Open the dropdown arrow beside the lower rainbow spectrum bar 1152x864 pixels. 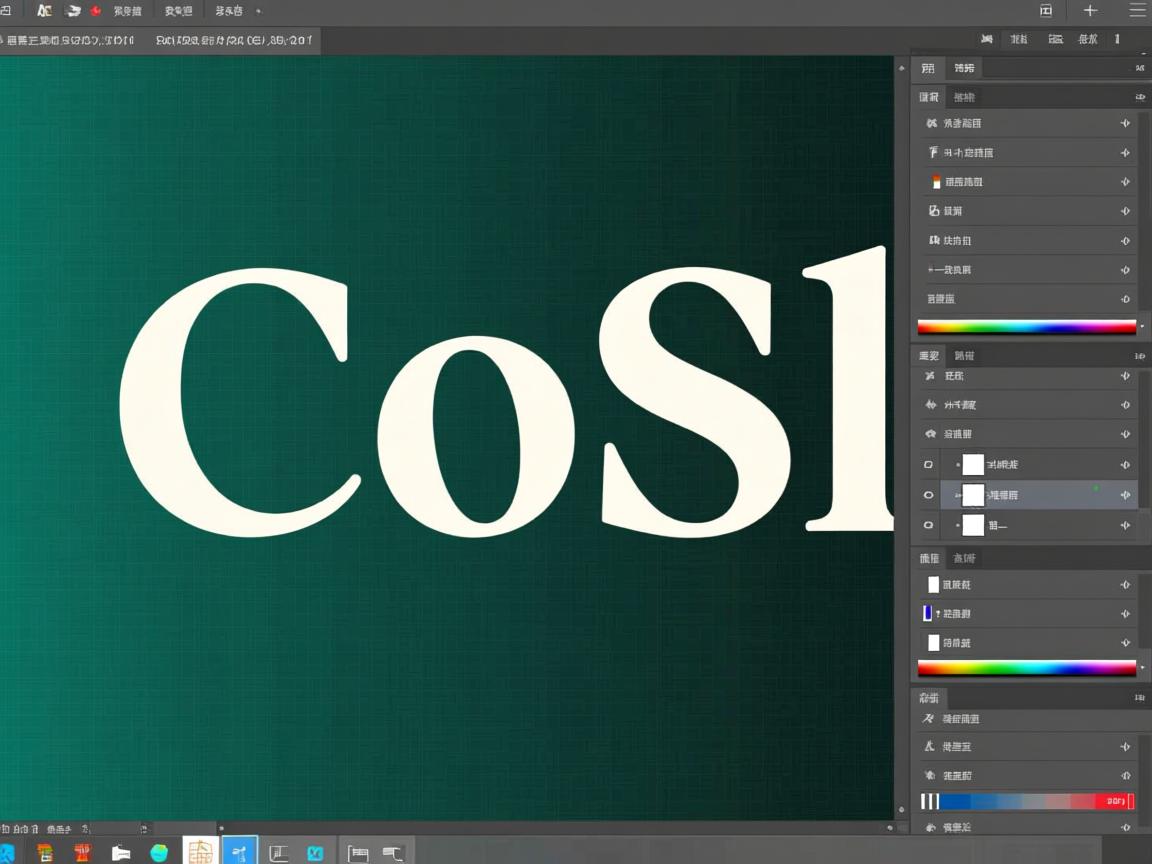[x=1142, y=668]
